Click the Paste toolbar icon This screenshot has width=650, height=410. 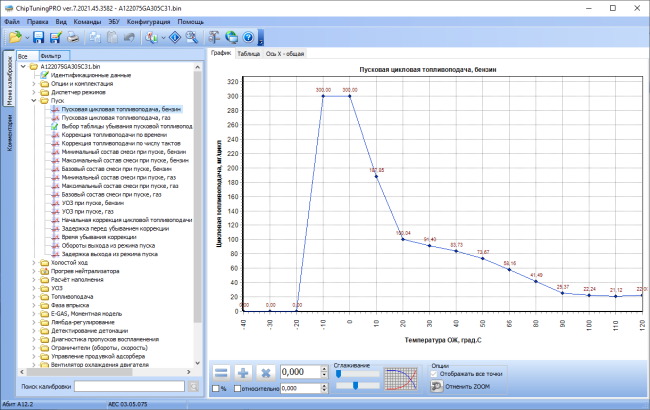[112, 37]
